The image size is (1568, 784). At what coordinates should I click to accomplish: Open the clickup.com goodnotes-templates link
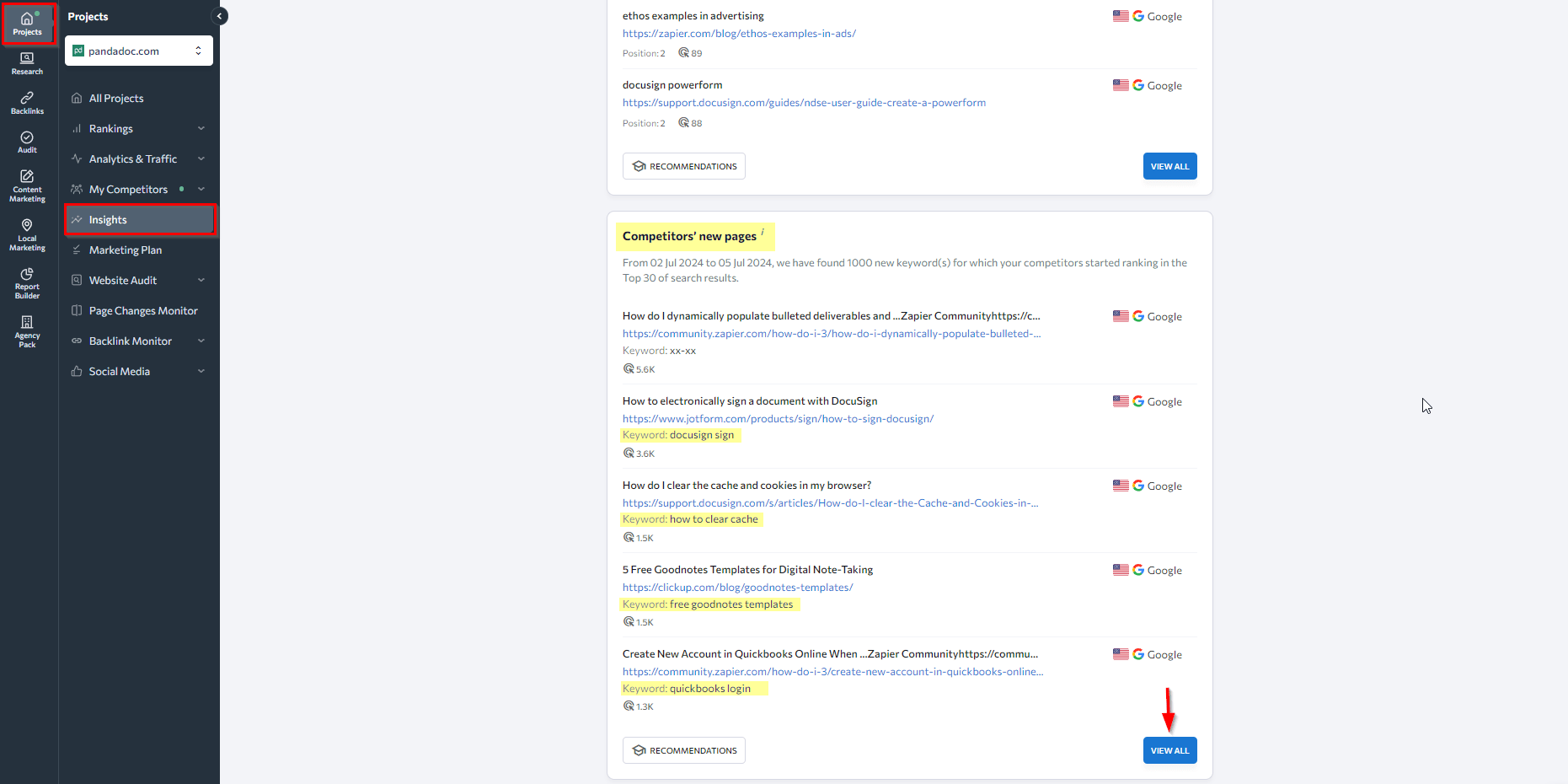coord(737,588)
